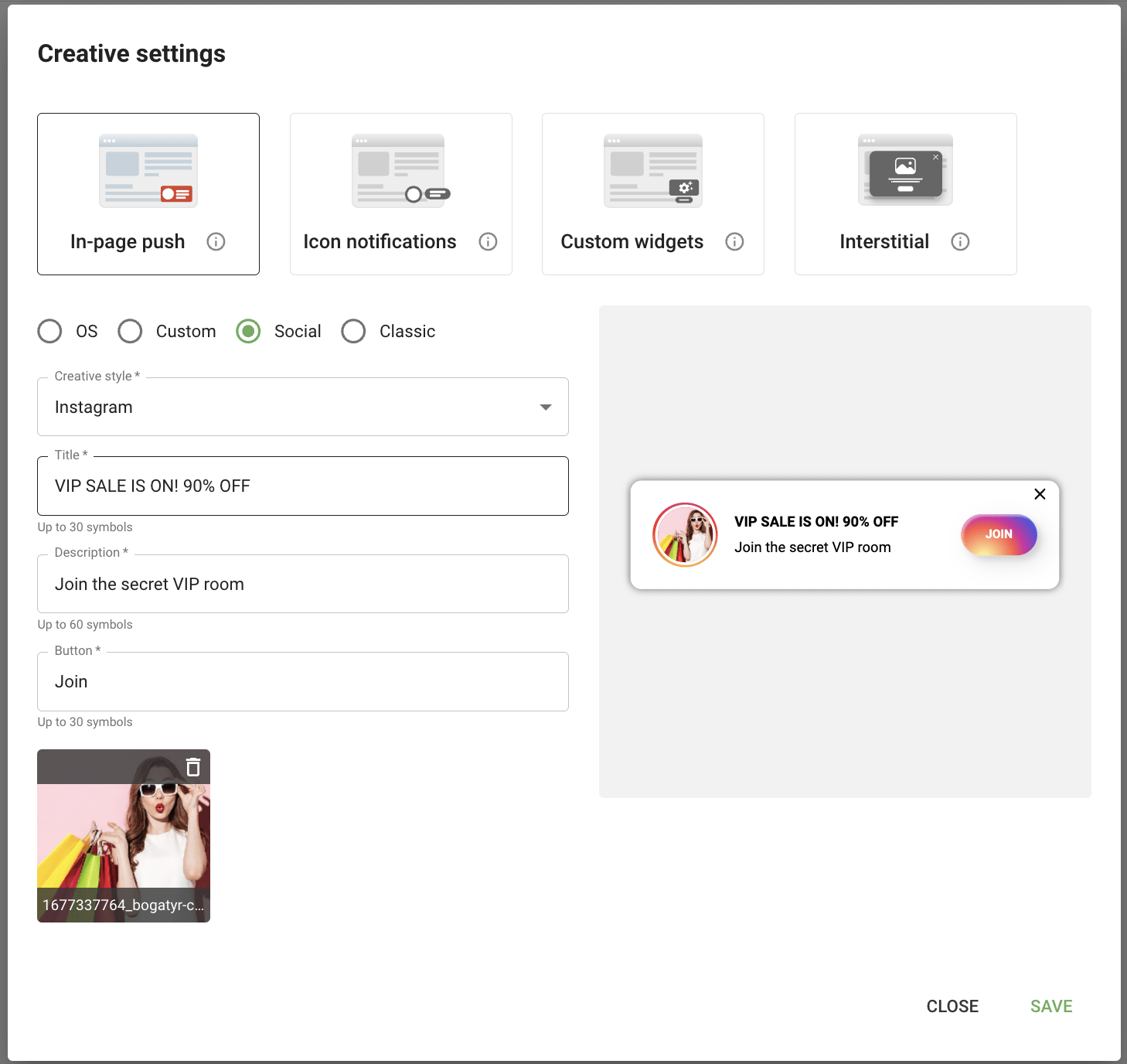The width and height of the screenshot is (1127, 1064).
Task: Click the info icon next to Interstitial
Action: pos(960,242)
